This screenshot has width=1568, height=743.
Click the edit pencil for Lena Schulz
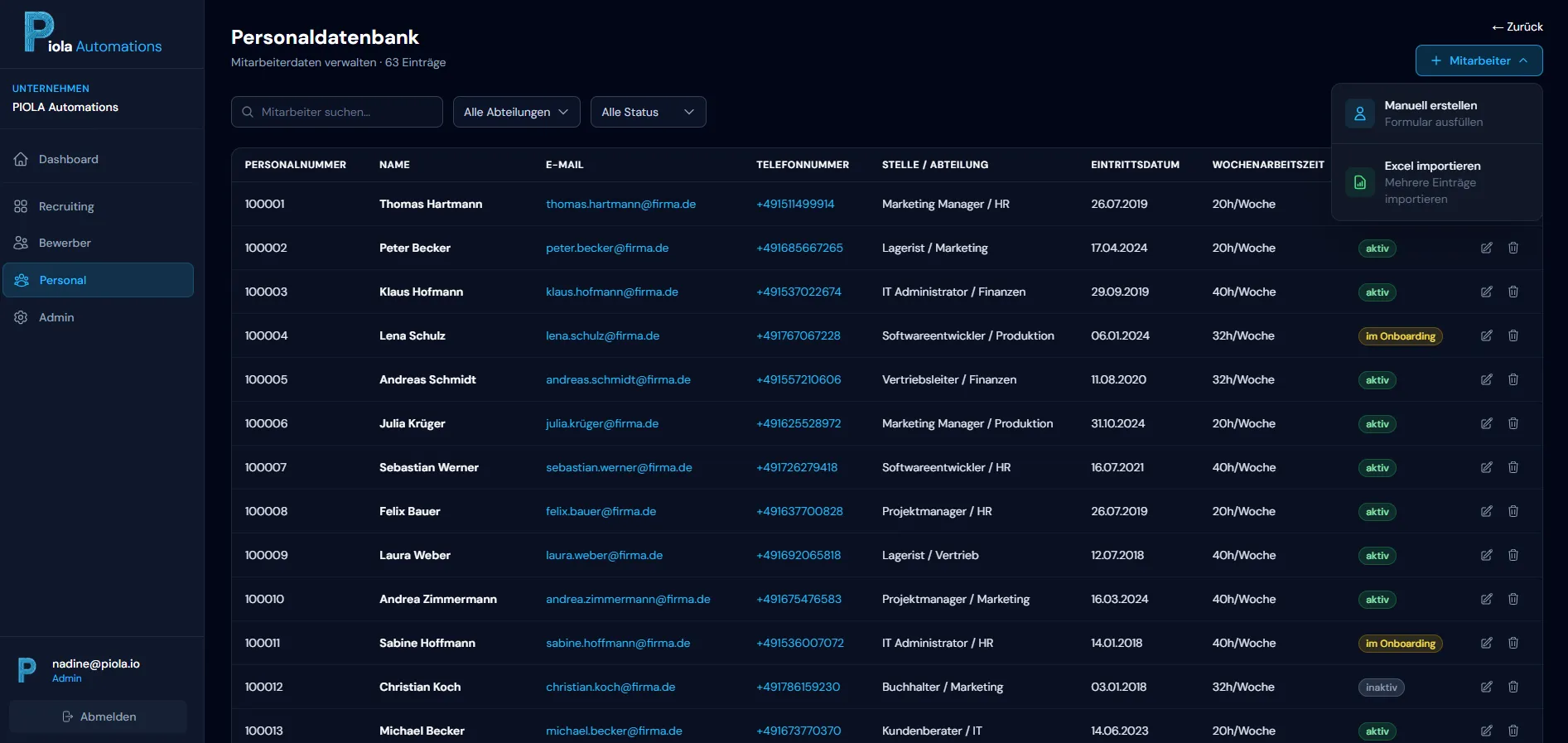tap(1486, 335)
